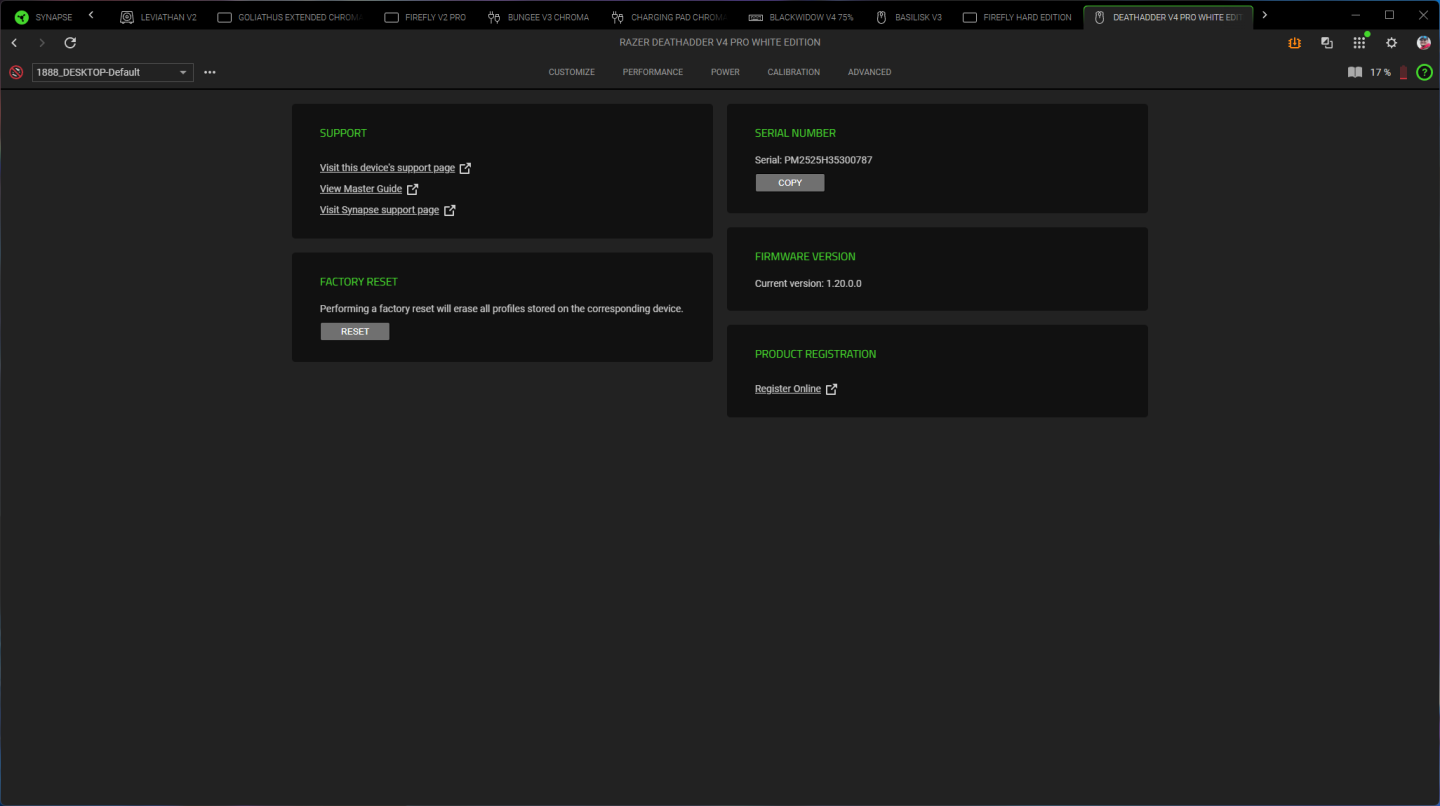Click the Factory Reset heading
The image size is (1440, 806).
coord(359,282)
